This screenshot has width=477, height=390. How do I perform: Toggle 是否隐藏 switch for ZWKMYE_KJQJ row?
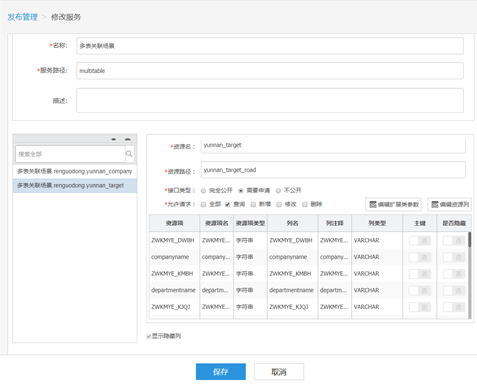[x=454, y=307]
